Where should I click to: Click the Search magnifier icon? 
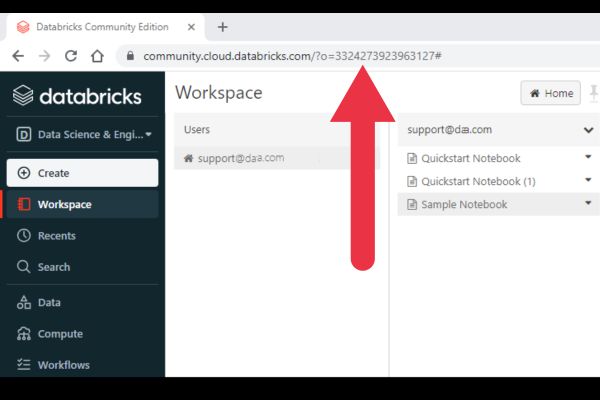23,267
